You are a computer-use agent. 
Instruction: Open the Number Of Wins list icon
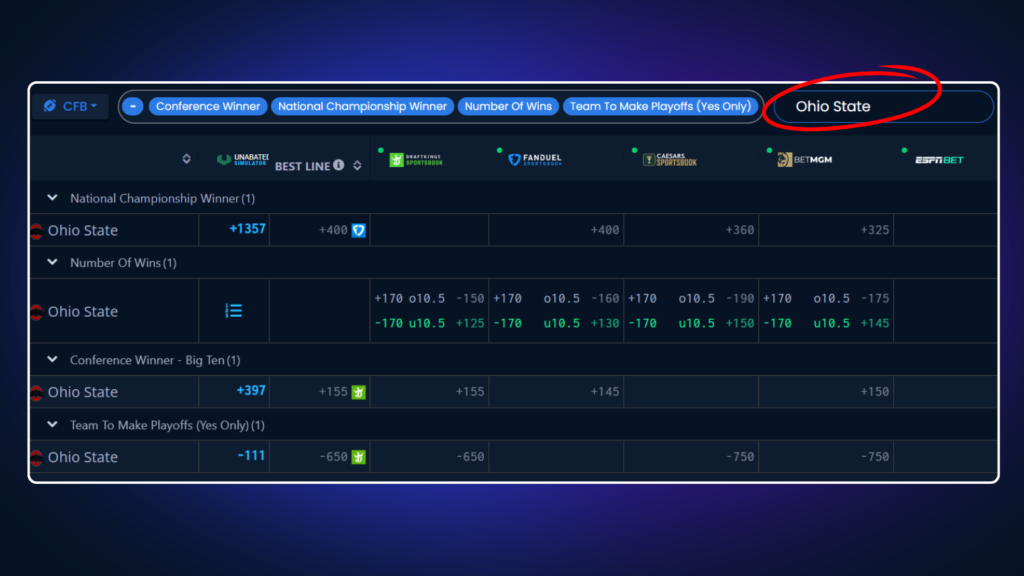[x=234, y=311]
